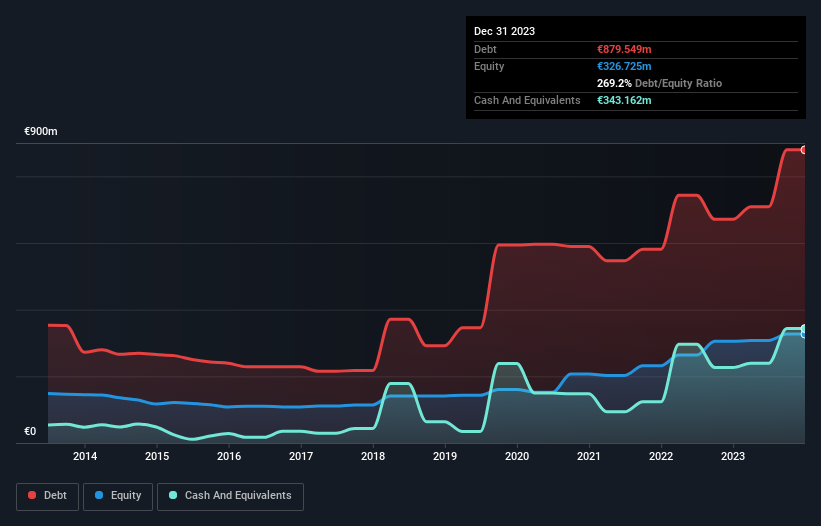Click the €900m y-axis label
This screenshot has width=821, height=526.
click(41, 131)
